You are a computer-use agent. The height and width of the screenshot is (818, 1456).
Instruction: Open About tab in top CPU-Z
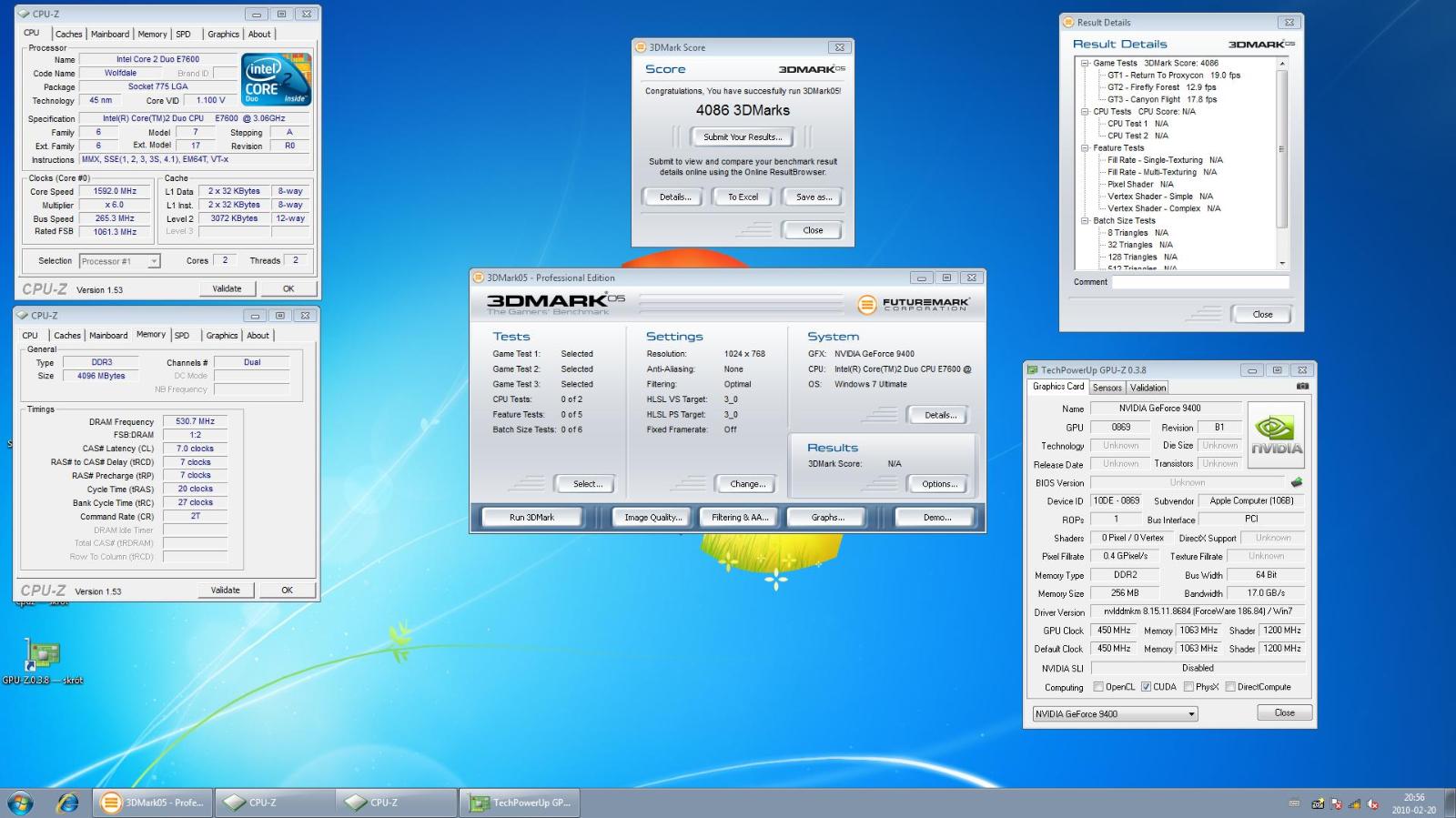click(259, 34)
